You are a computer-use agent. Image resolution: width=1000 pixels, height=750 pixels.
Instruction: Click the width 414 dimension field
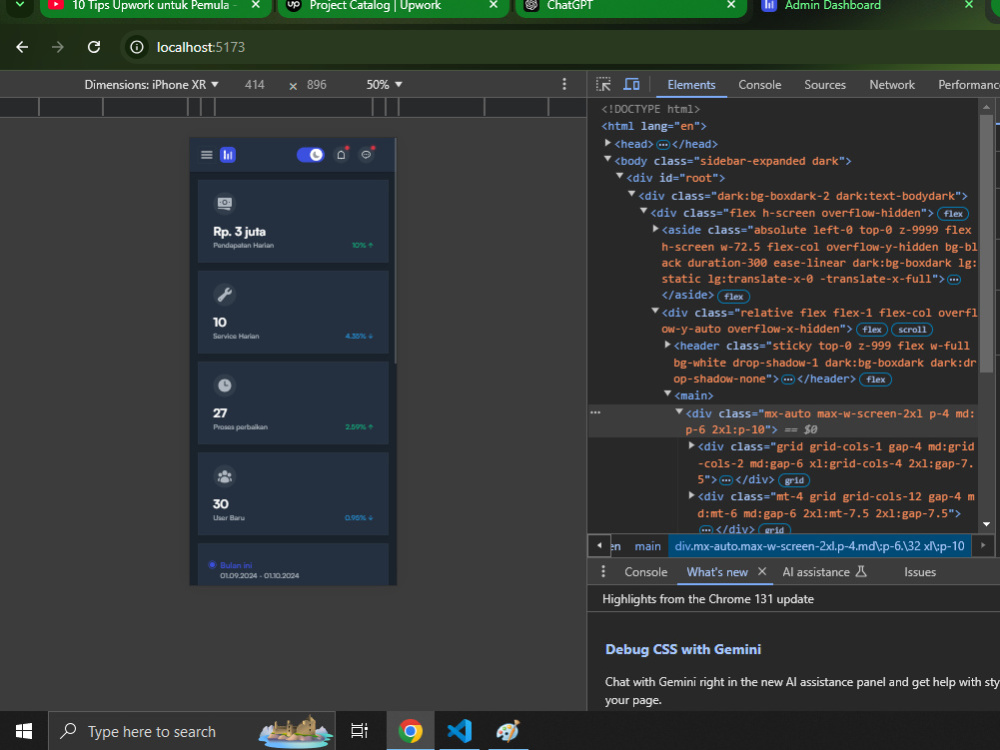(254, 84)
